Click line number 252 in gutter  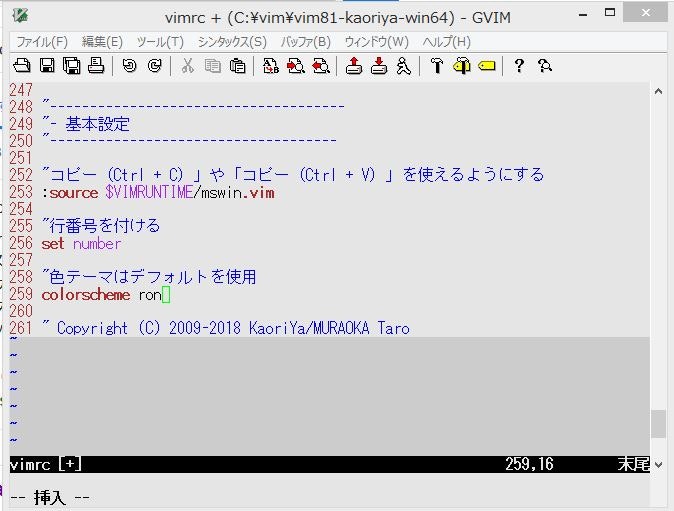pos(21,175)
